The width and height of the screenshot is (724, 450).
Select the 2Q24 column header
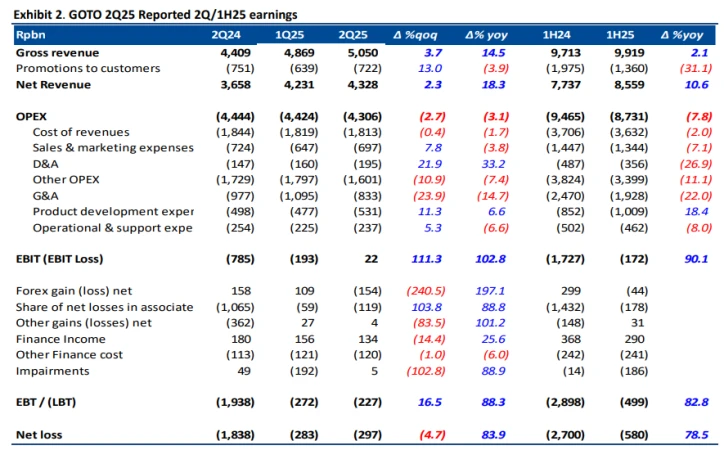225,35
